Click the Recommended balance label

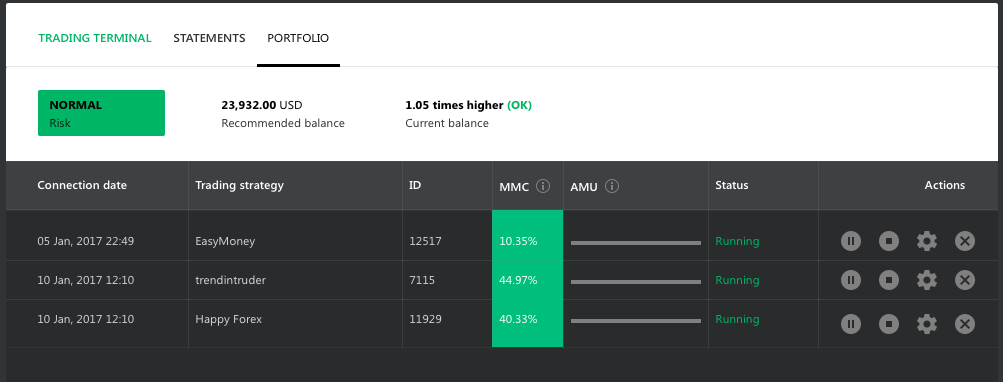[283, 123]
